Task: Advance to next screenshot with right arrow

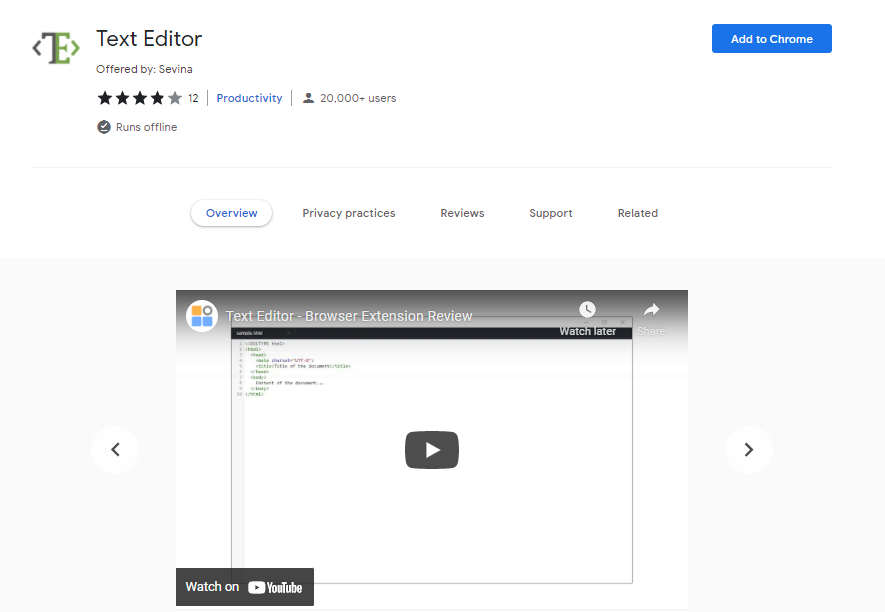Action: coord(748,450)
